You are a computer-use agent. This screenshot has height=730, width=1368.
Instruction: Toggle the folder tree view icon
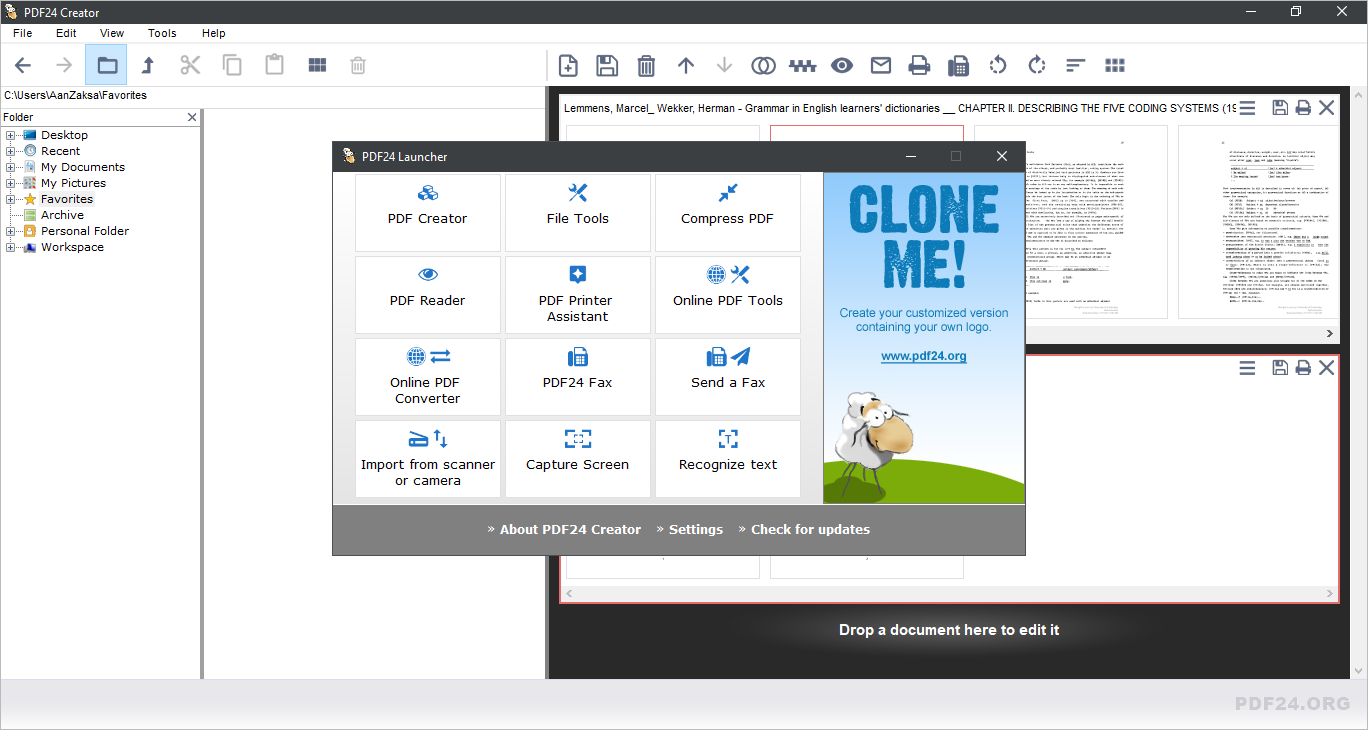click(x=106, y=66)
